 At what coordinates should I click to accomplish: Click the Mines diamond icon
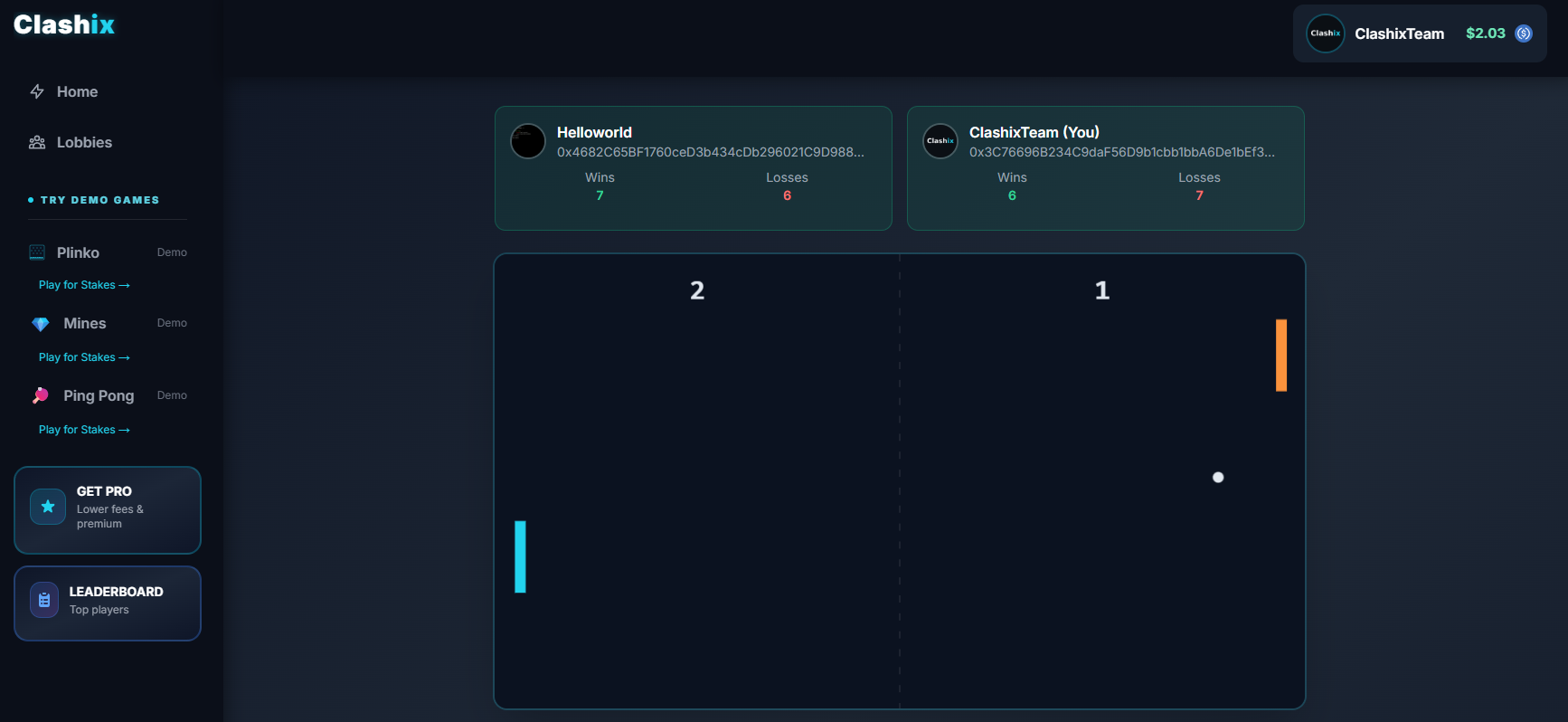click(x=40, y=324)
